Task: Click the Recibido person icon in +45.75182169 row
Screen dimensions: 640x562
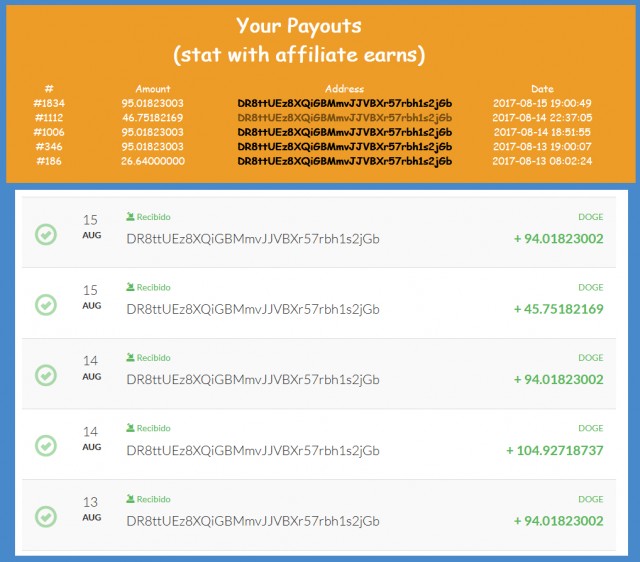Action: click(131, 287)
